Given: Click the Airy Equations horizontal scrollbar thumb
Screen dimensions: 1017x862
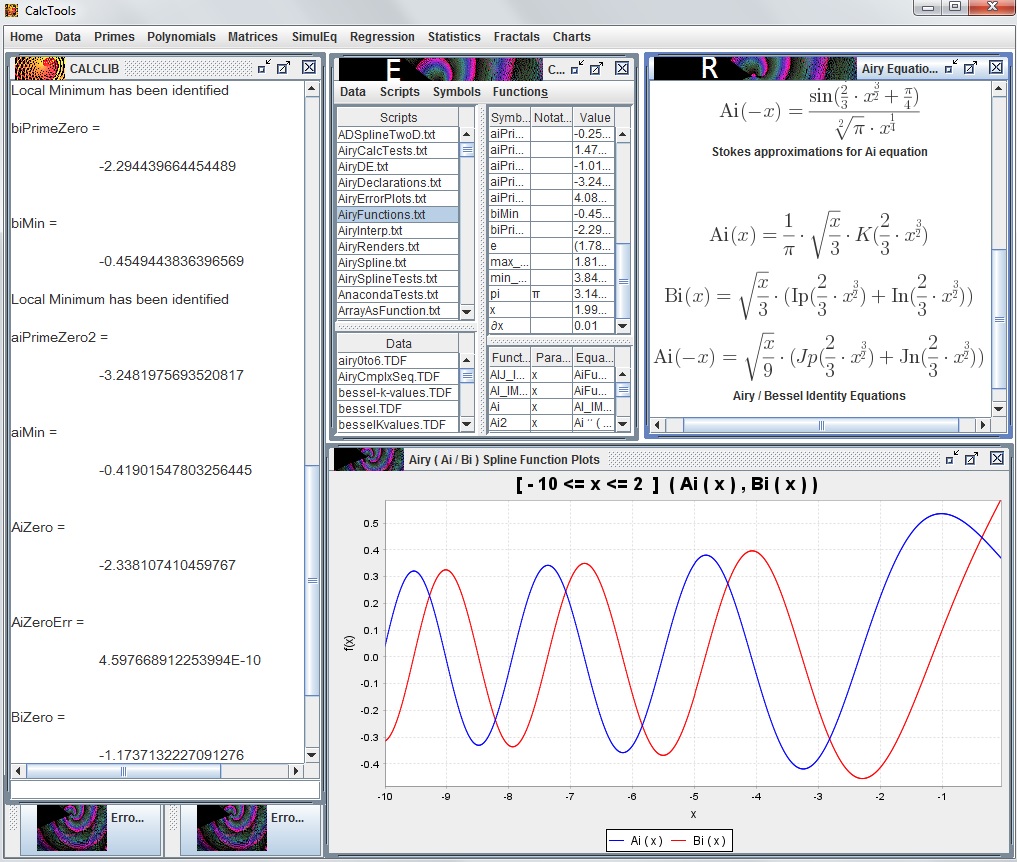Looking at the screenshot, I should pos(821,425).
